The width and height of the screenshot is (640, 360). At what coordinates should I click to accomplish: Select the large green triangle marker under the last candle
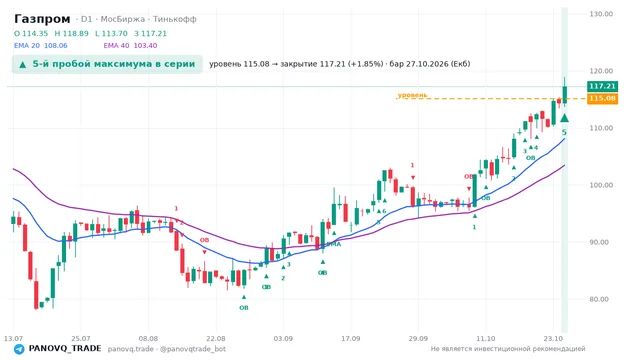click(x=564, y=118)
